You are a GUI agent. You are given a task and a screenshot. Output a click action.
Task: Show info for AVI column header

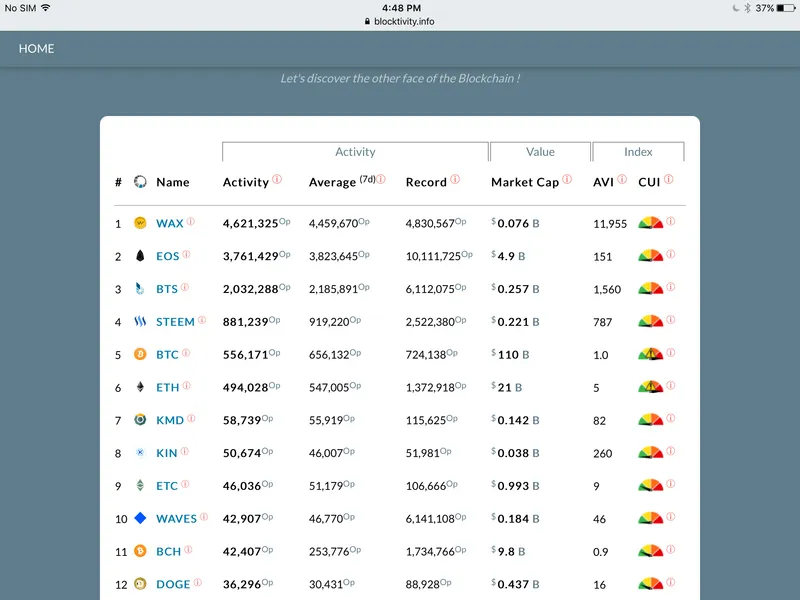pos(622,179)
